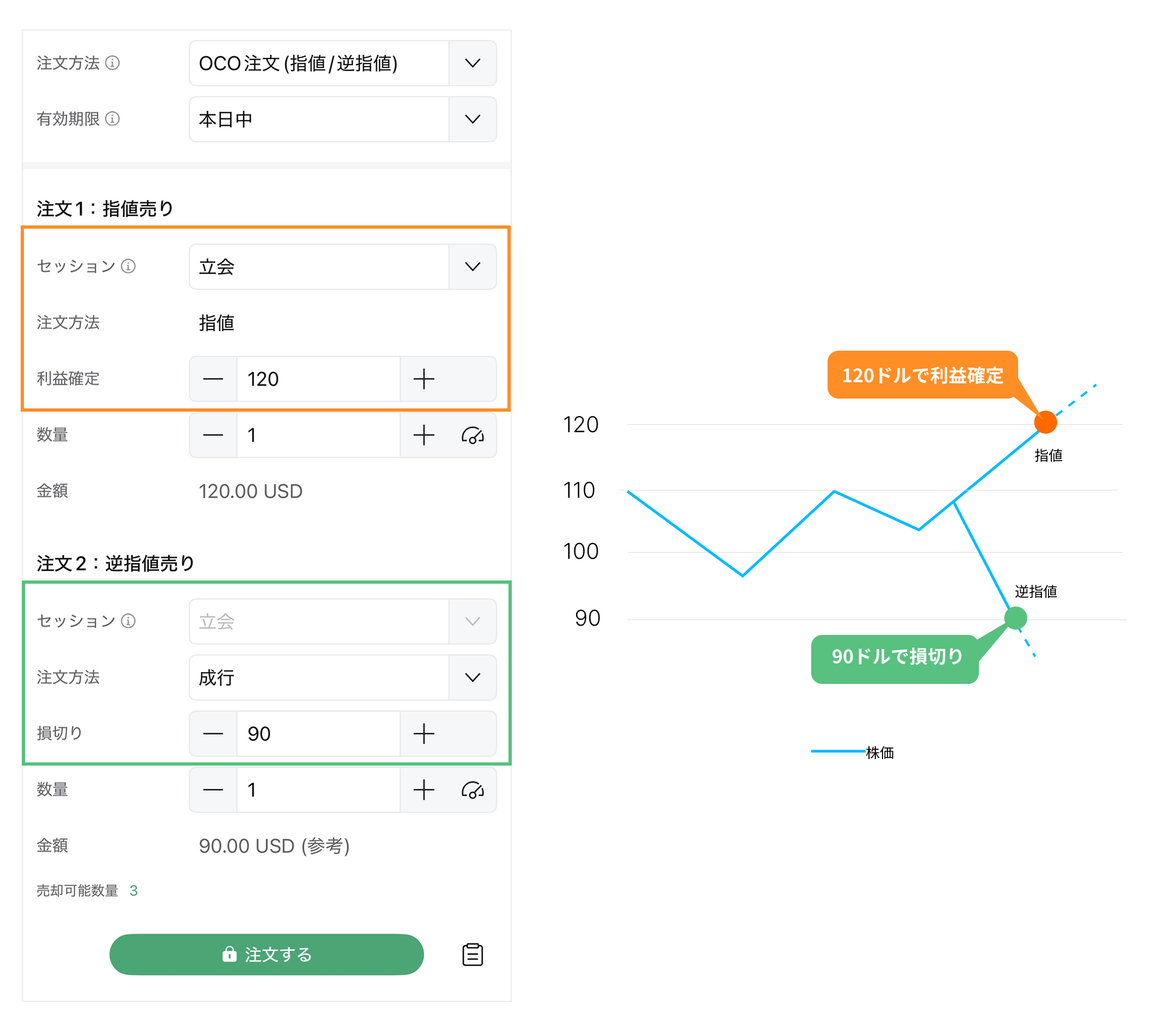Click the 90 stop-loss input field

(x=318, y=733)
